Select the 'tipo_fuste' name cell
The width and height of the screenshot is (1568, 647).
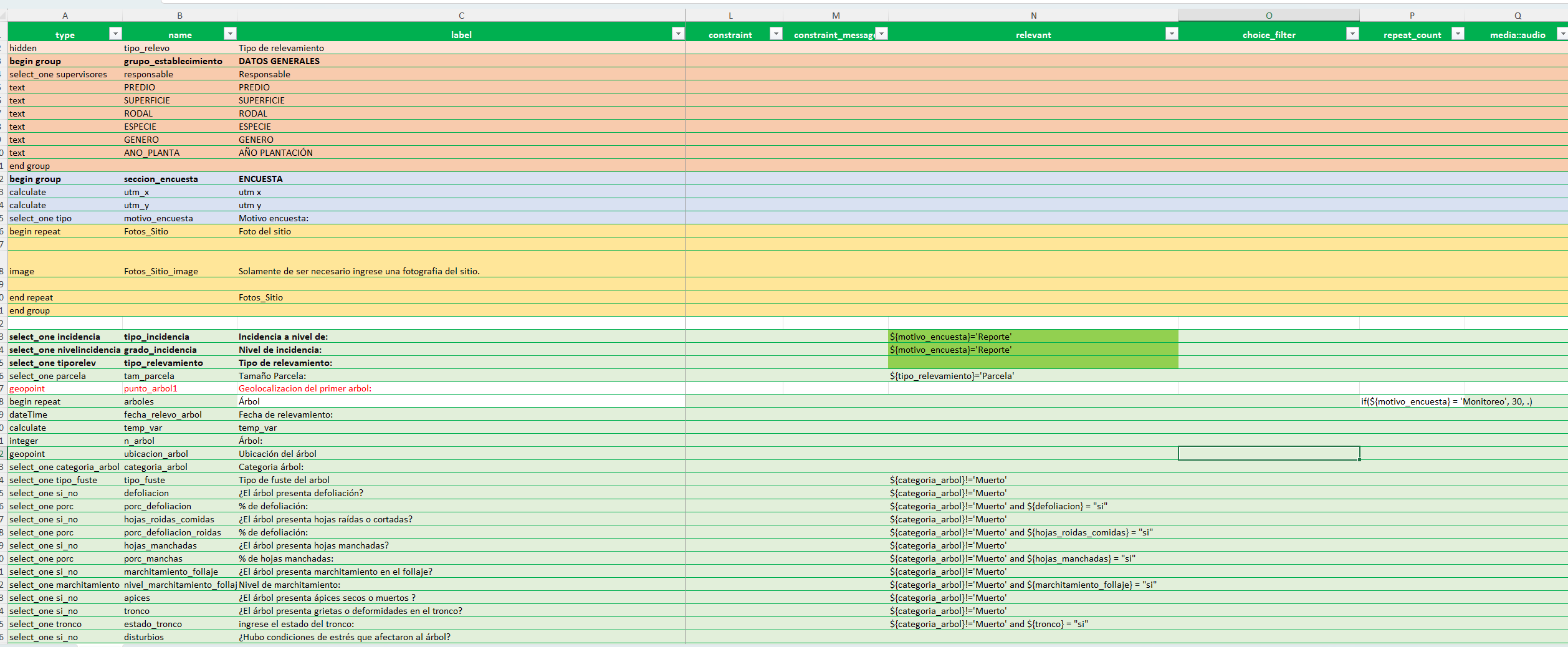pyautogui.click(x=179, y=480)
